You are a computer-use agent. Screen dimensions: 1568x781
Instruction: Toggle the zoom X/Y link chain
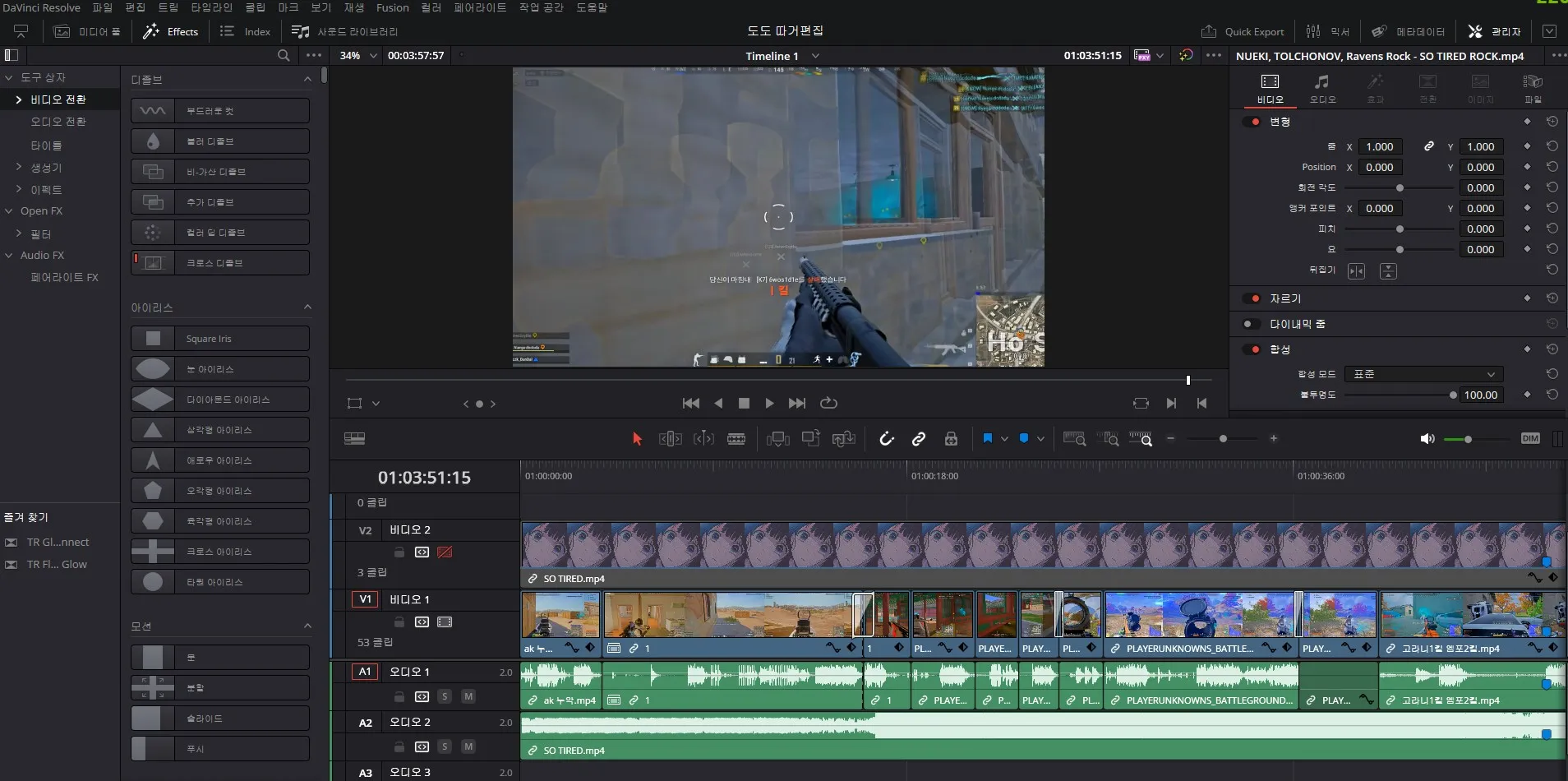click(1429, 146)
